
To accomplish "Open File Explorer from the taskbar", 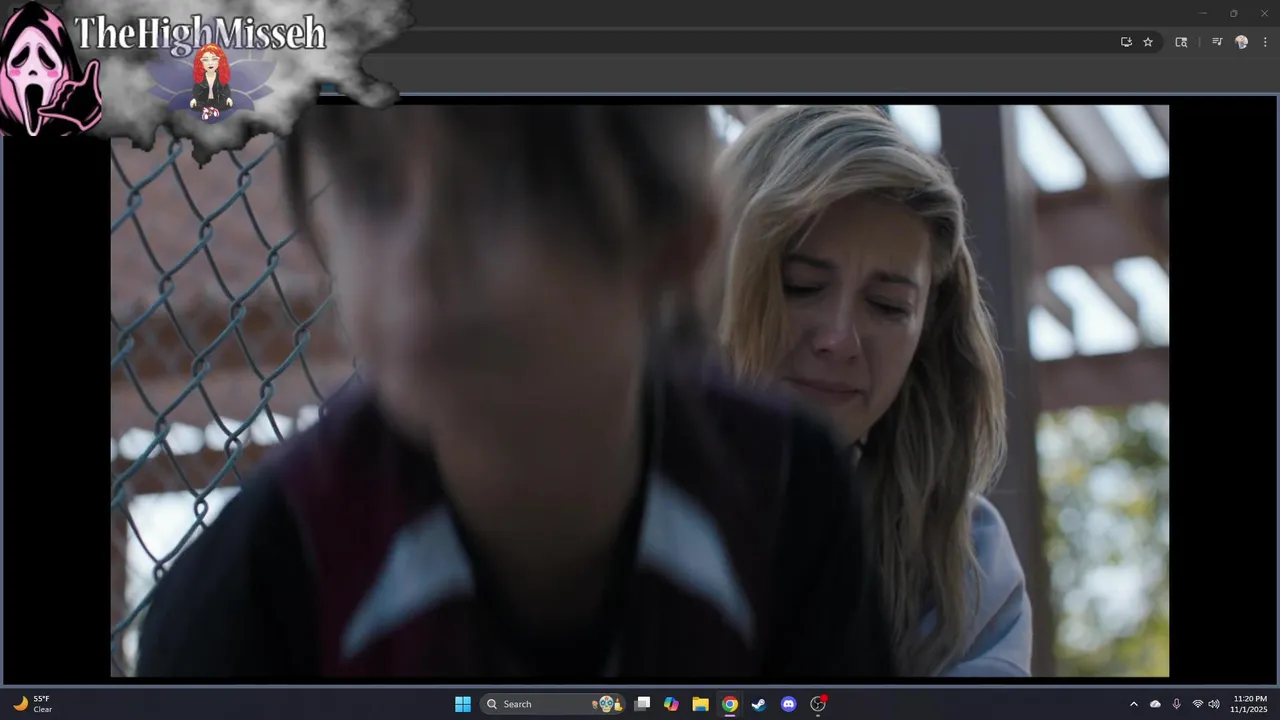I will click(x=701, y=704).
